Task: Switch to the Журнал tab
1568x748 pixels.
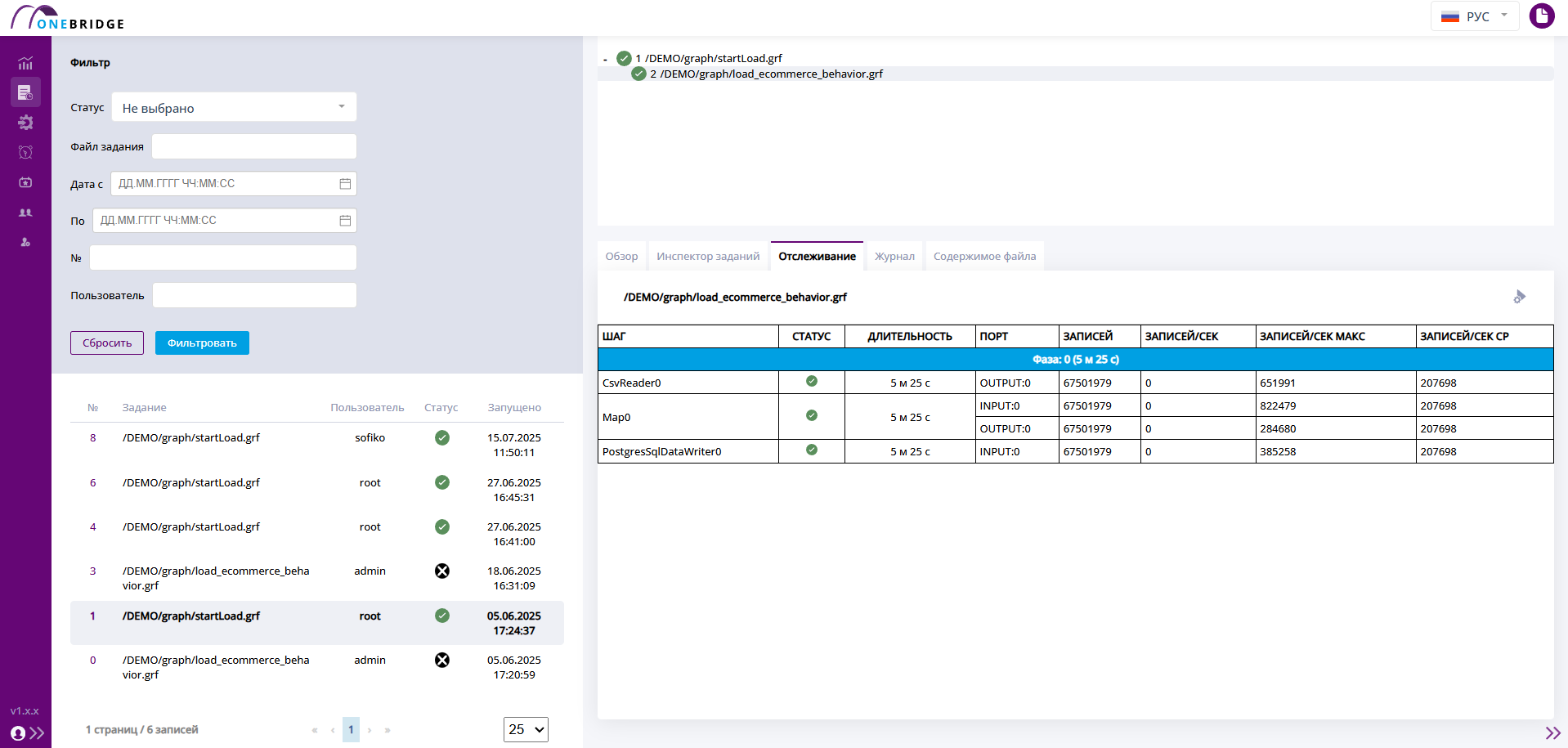Action: pos(894,256)
